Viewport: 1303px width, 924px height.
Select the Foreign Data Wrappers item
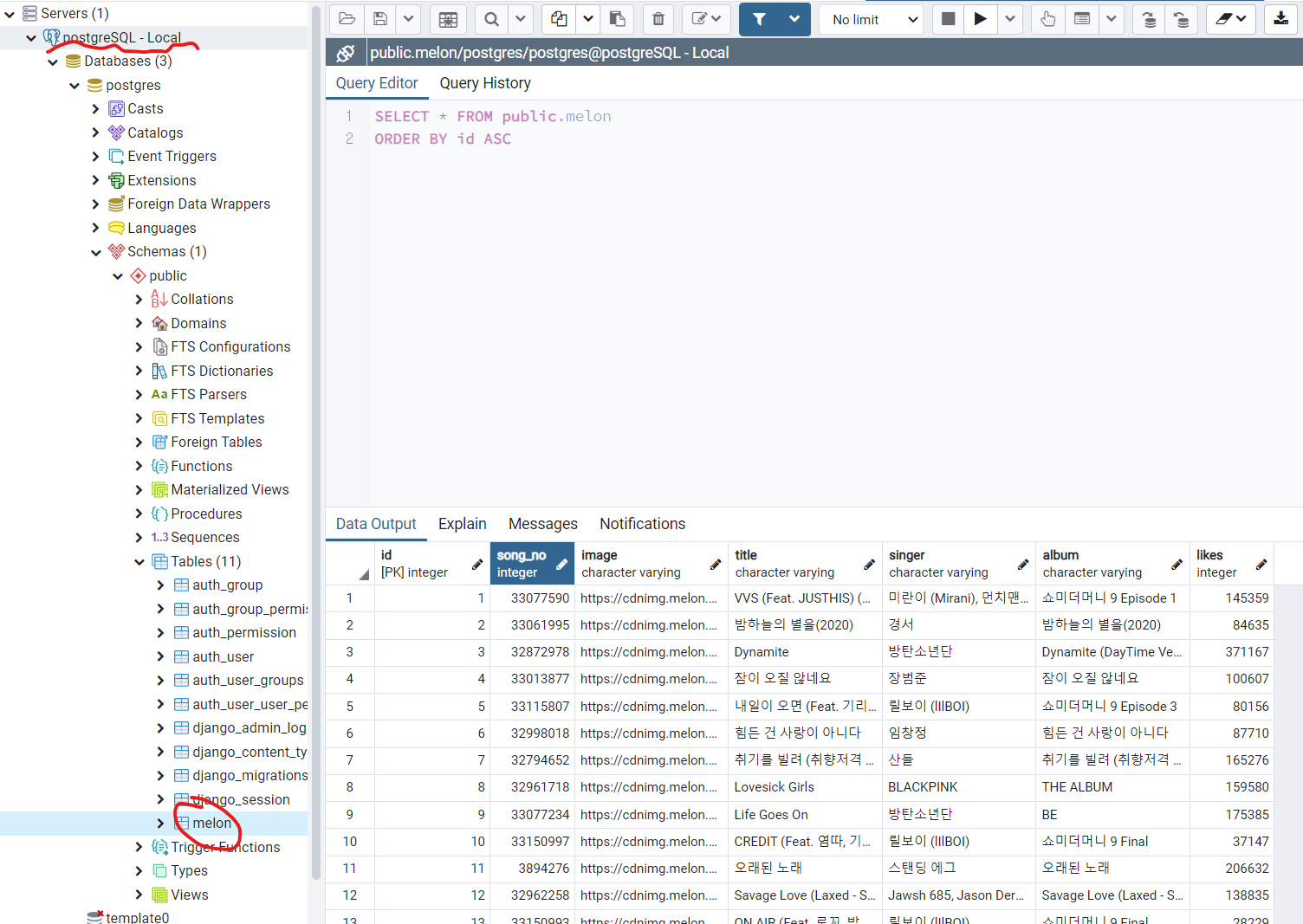tap(198, 204)
